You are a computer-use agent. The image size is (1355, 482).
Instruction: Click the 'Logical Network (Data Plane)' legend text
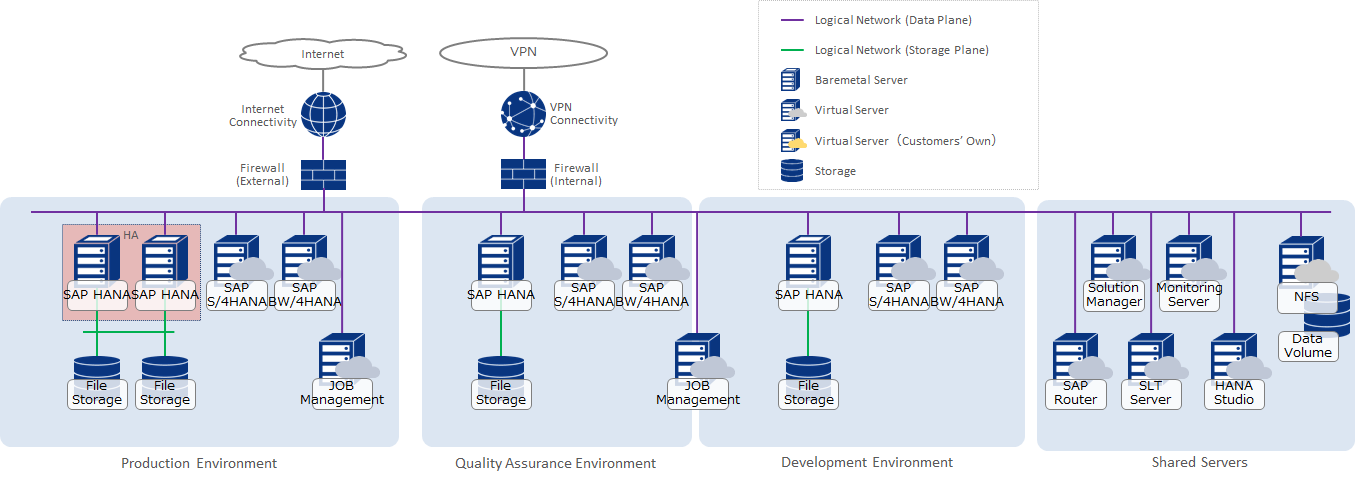[x=893, y=19]
